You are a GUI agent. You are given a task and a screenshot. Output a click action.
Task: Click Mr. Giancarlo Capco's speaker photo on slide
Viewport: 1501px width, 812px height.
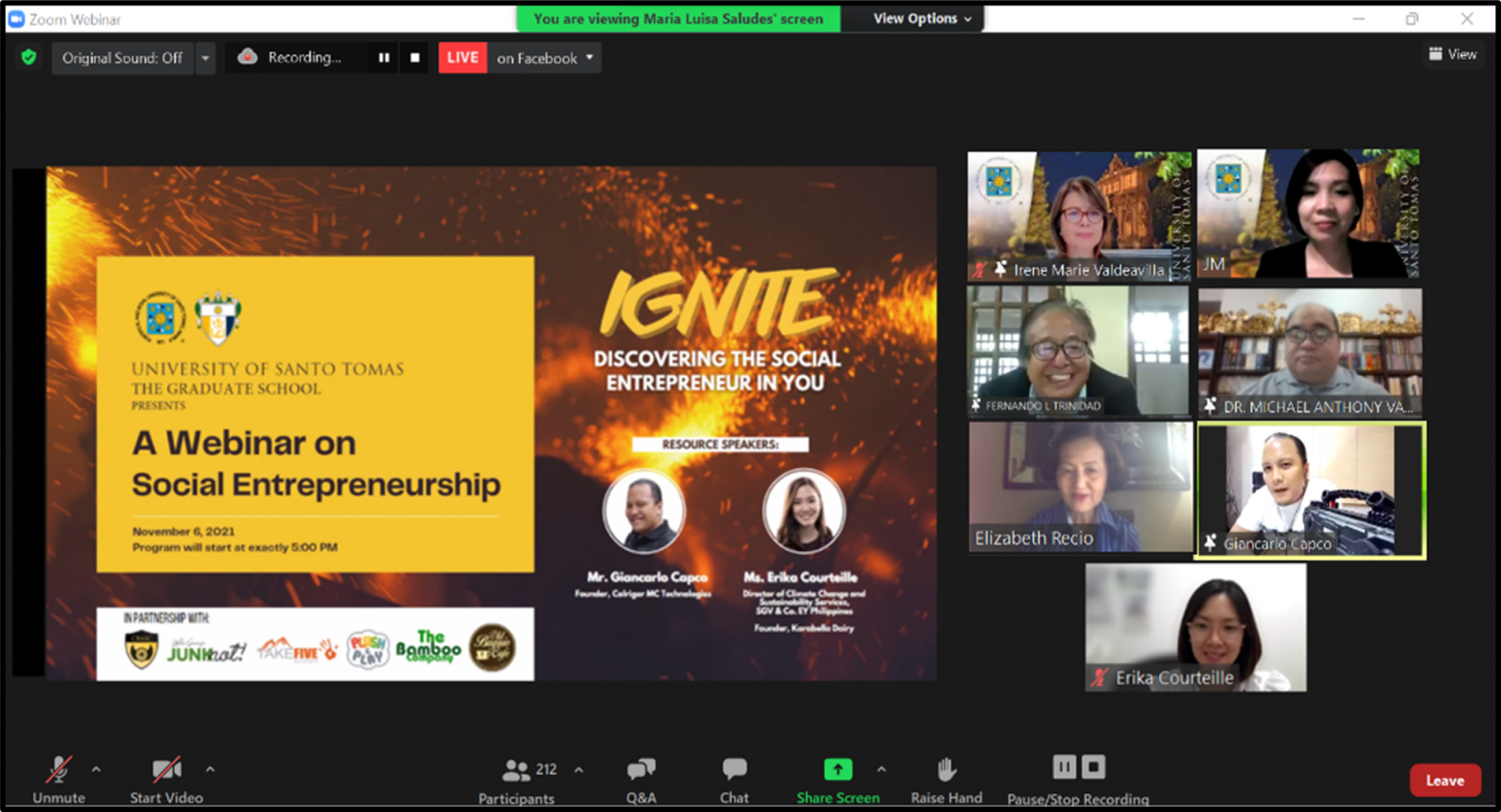point(645,511)
